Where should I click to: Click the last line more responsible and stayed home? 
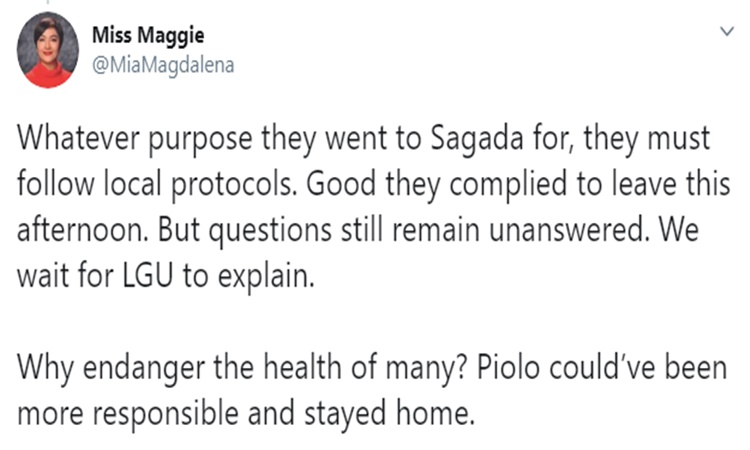[x=246, y=414]
